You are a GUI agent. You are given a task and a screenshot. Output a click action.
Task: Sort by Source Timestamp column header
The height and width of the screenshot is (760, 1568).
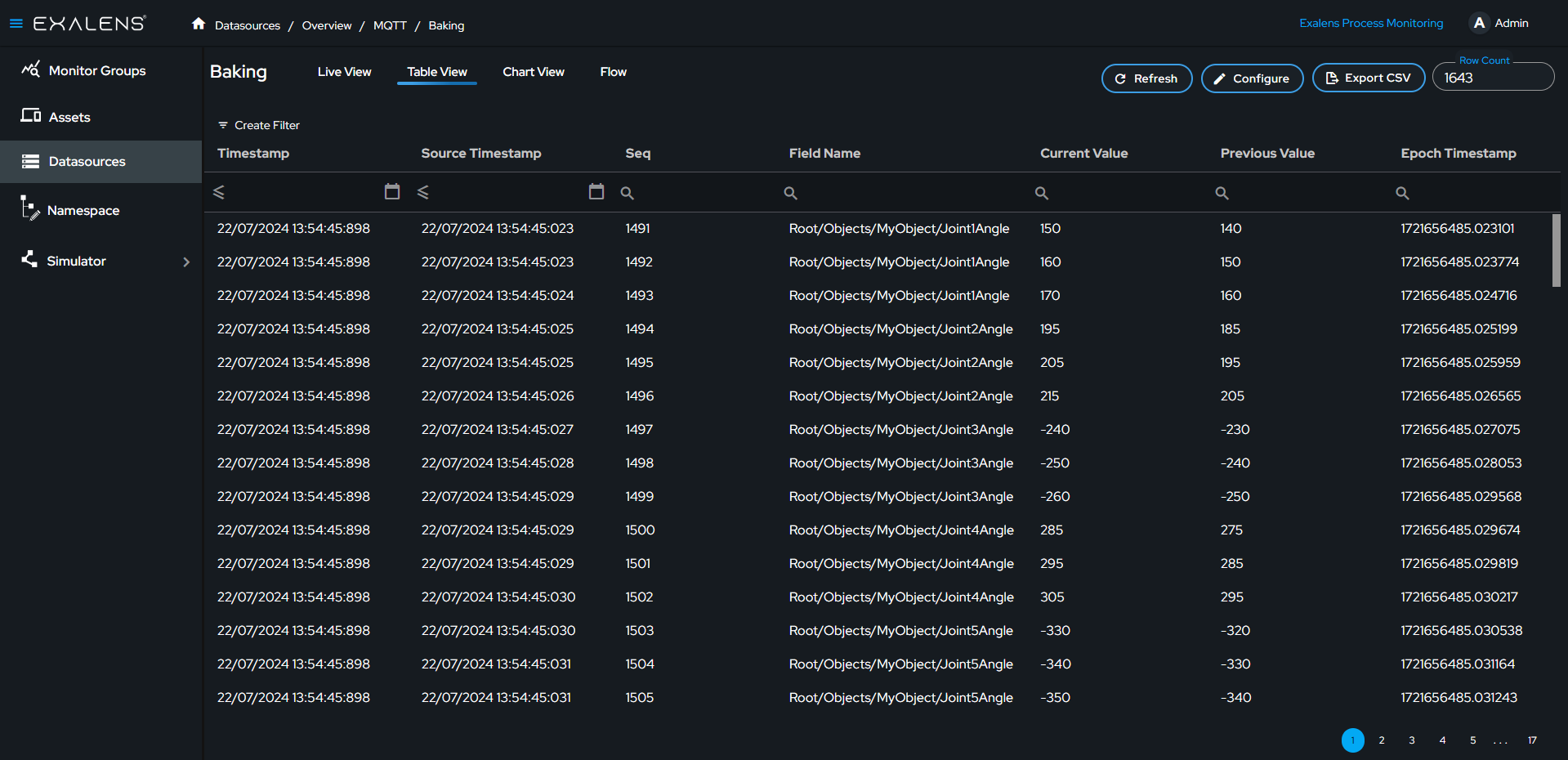coord(481,153)
